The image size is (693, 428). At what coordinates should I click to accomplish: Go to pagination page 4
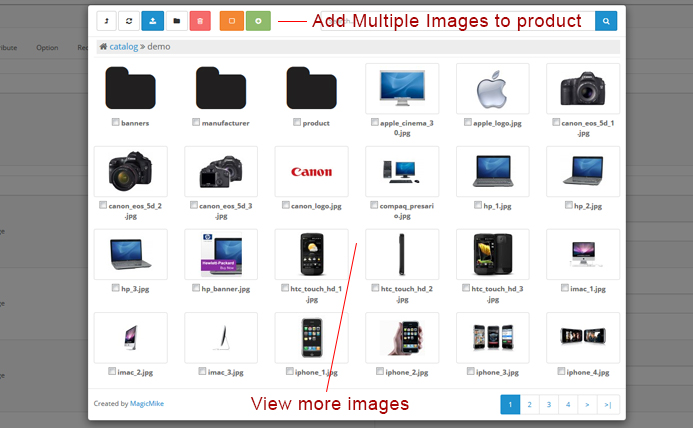tap(568, 404)
